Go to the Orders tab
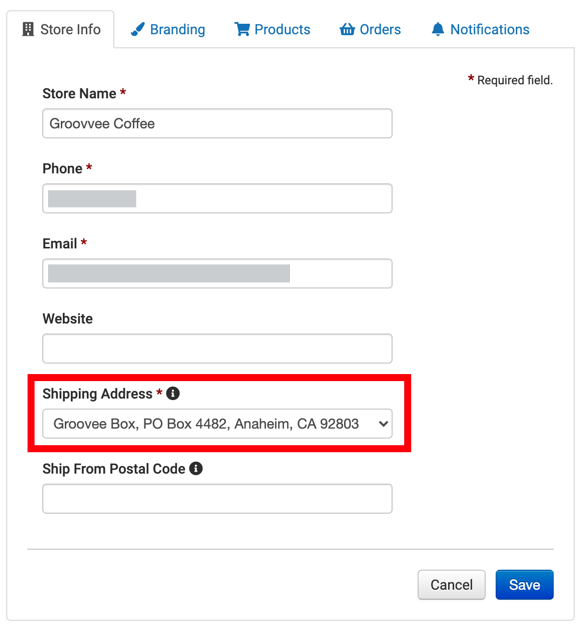584x628 pixels. (370, 29)
